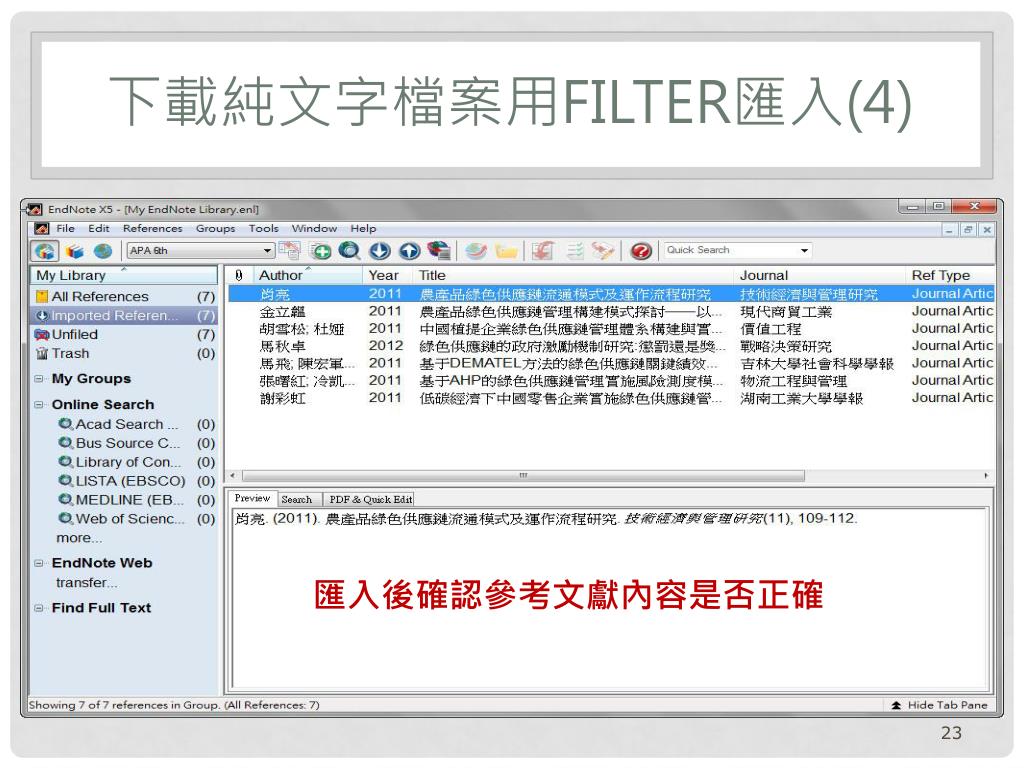
Task: Select Library of Con... online search
Action: coord(136,462)
